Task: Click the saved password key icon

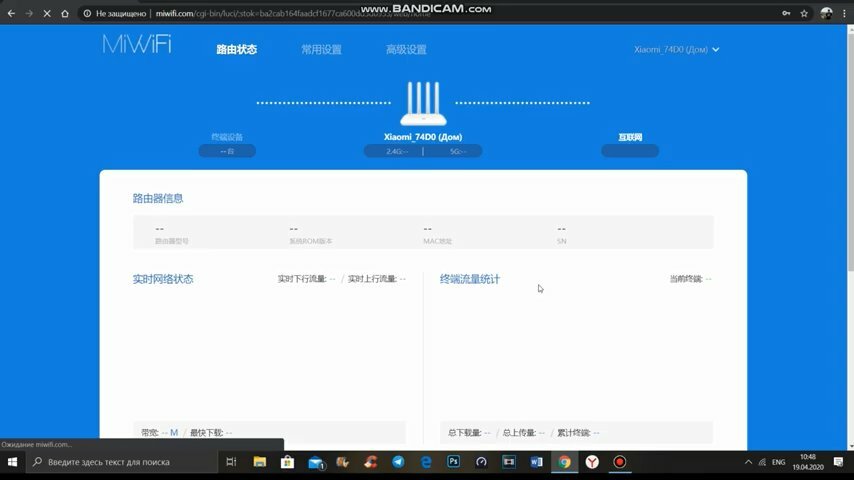Action: click(x=786, y=14)
